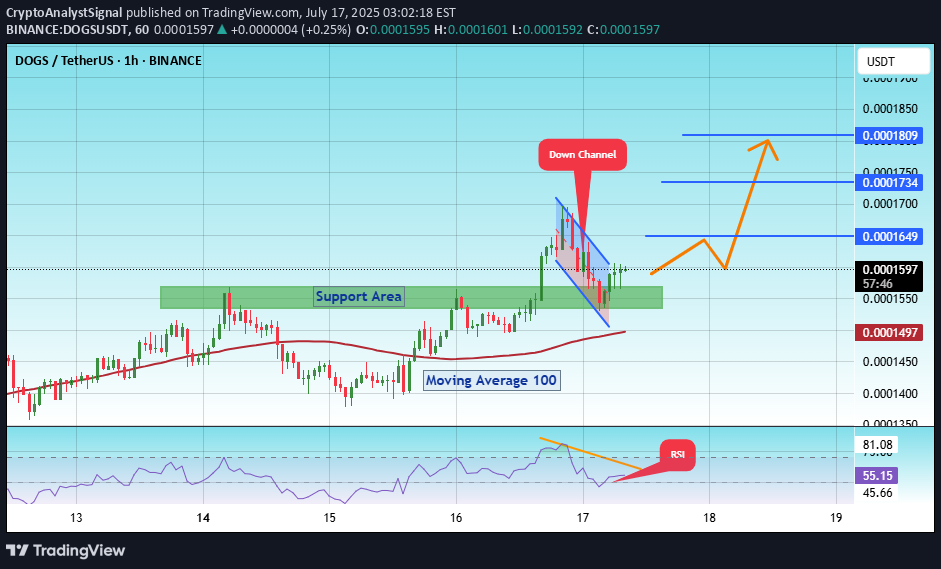Click the 0.0001550 price axis label
941x569 pixels.
coord(890,299)
